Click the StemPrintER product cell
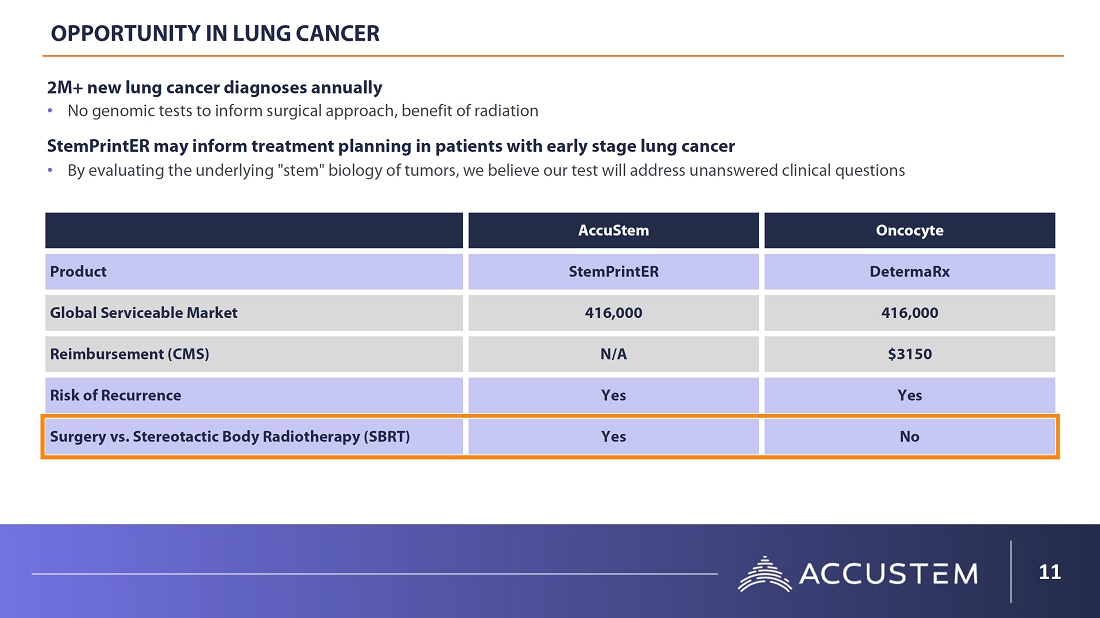The image size is (1100, 618). (613, 271)
